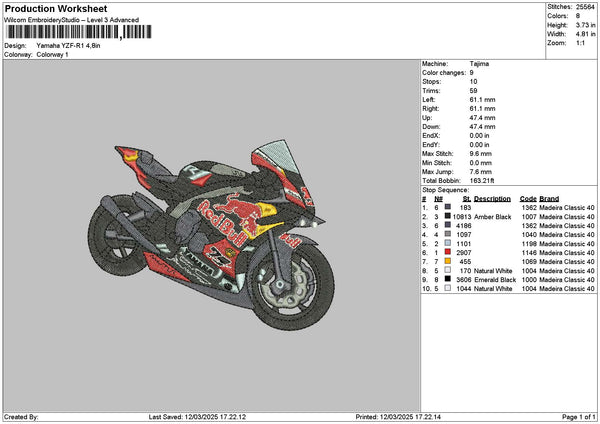Choose the gray swatch in stop row 4
Screen dimensions: 600x424
448,234
